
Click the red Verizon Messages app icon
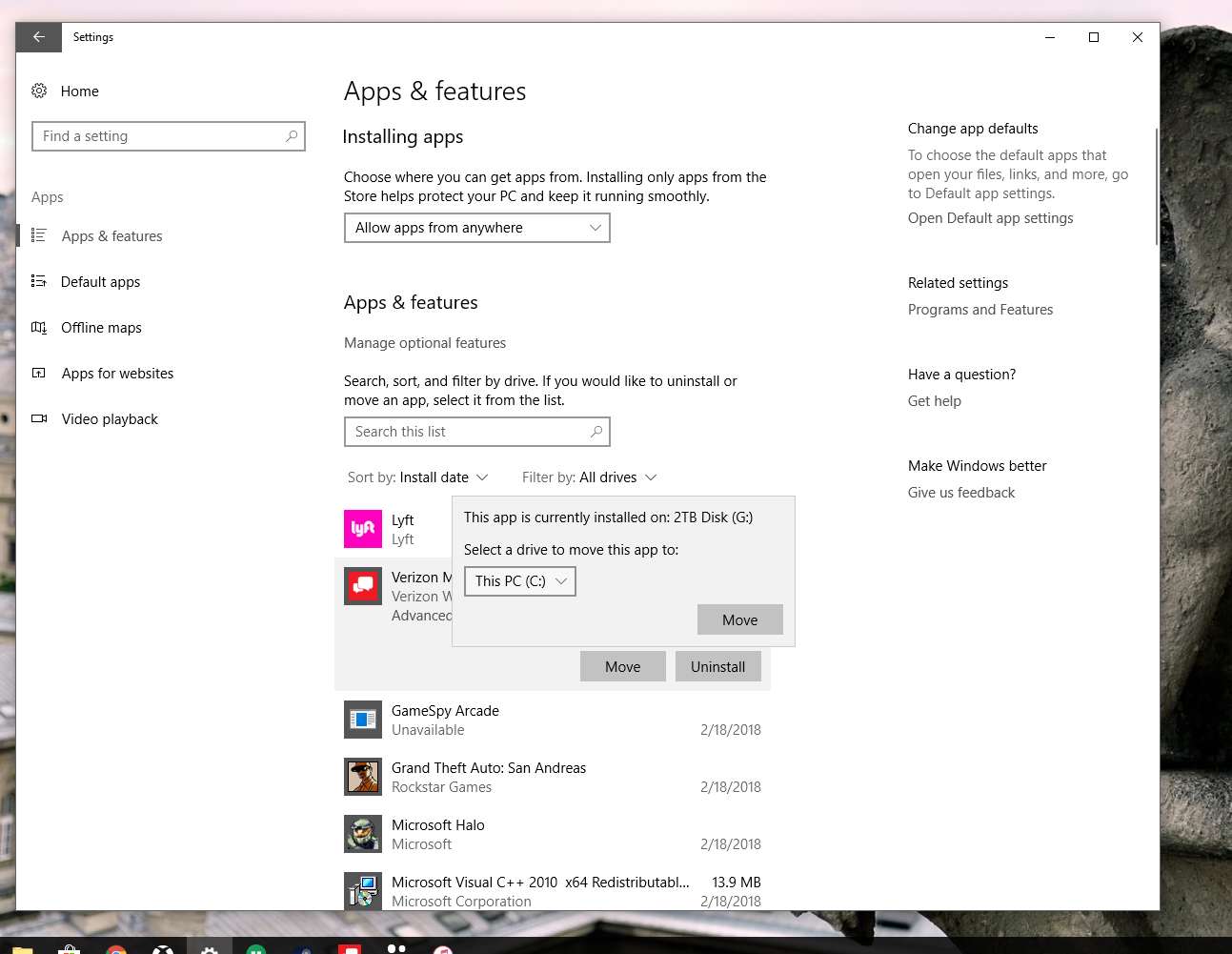[x=363, y=586]
